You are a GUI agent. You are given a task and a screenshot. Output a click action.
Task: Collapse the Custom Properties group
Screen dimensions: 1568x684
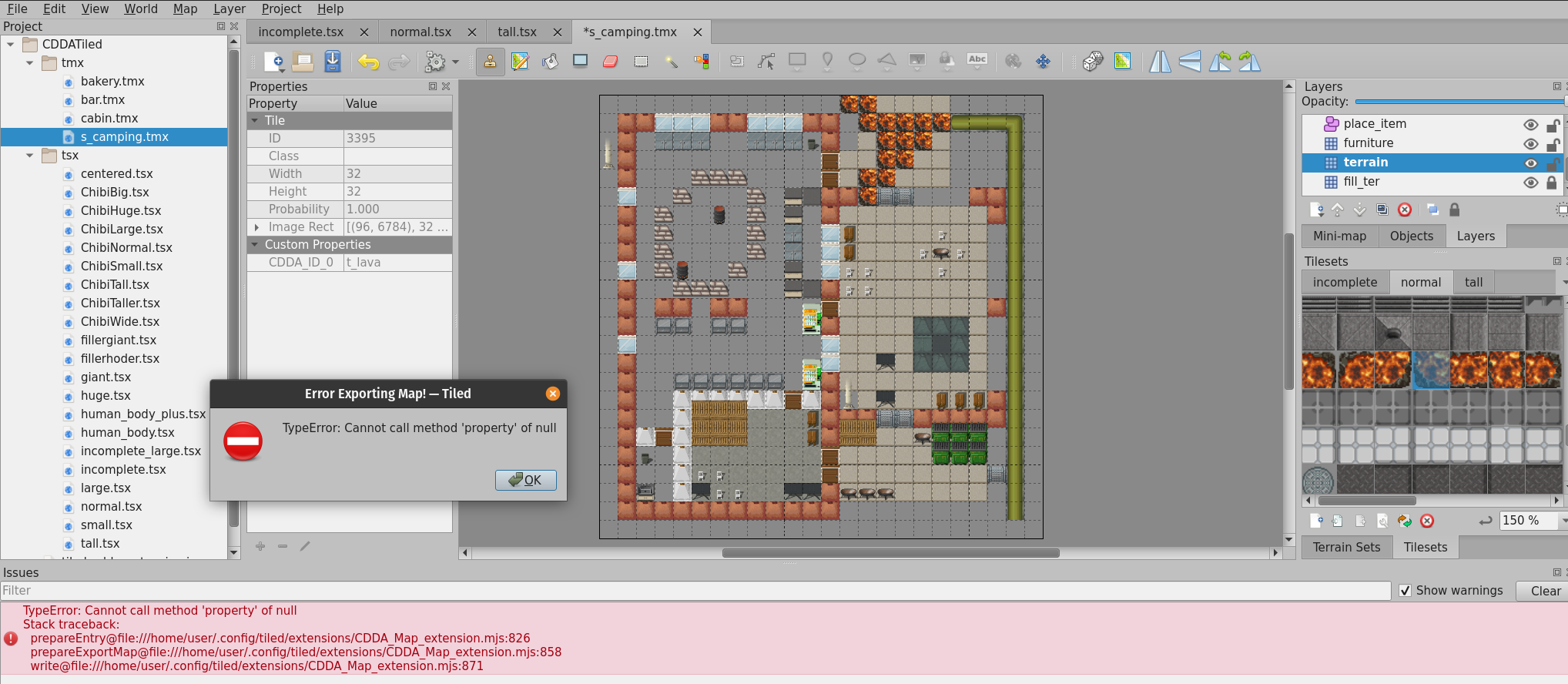coord(255,245)
